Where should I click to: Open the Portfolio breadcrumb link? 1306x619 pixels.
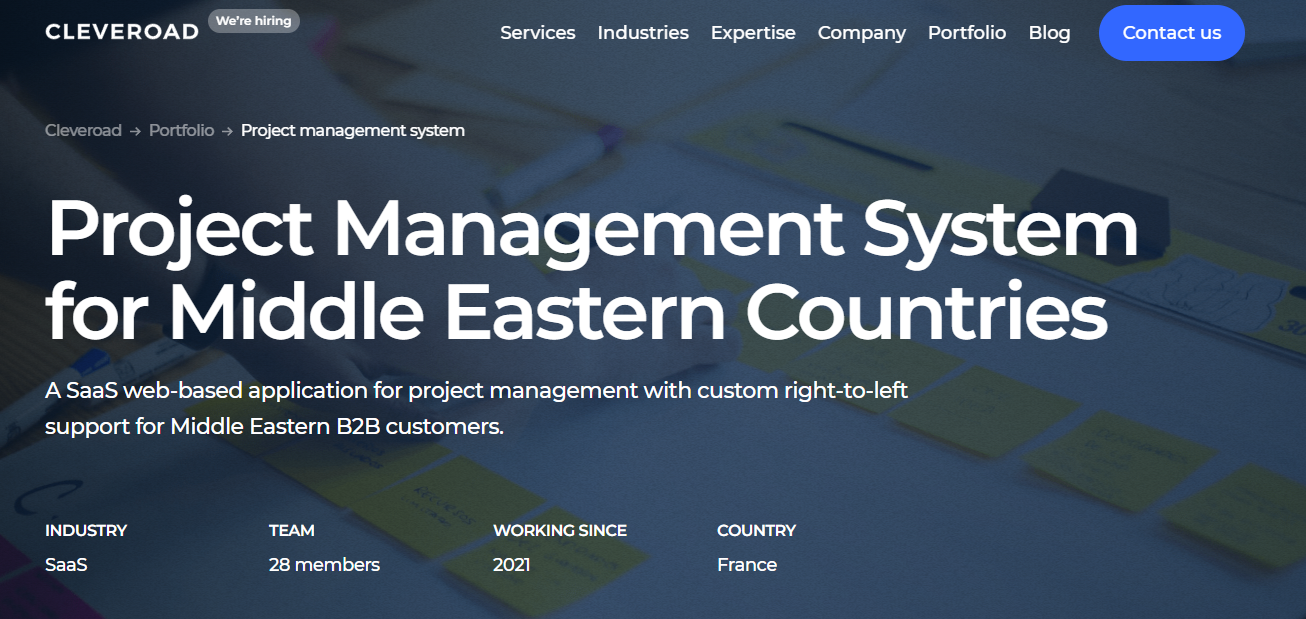[181, 130]
